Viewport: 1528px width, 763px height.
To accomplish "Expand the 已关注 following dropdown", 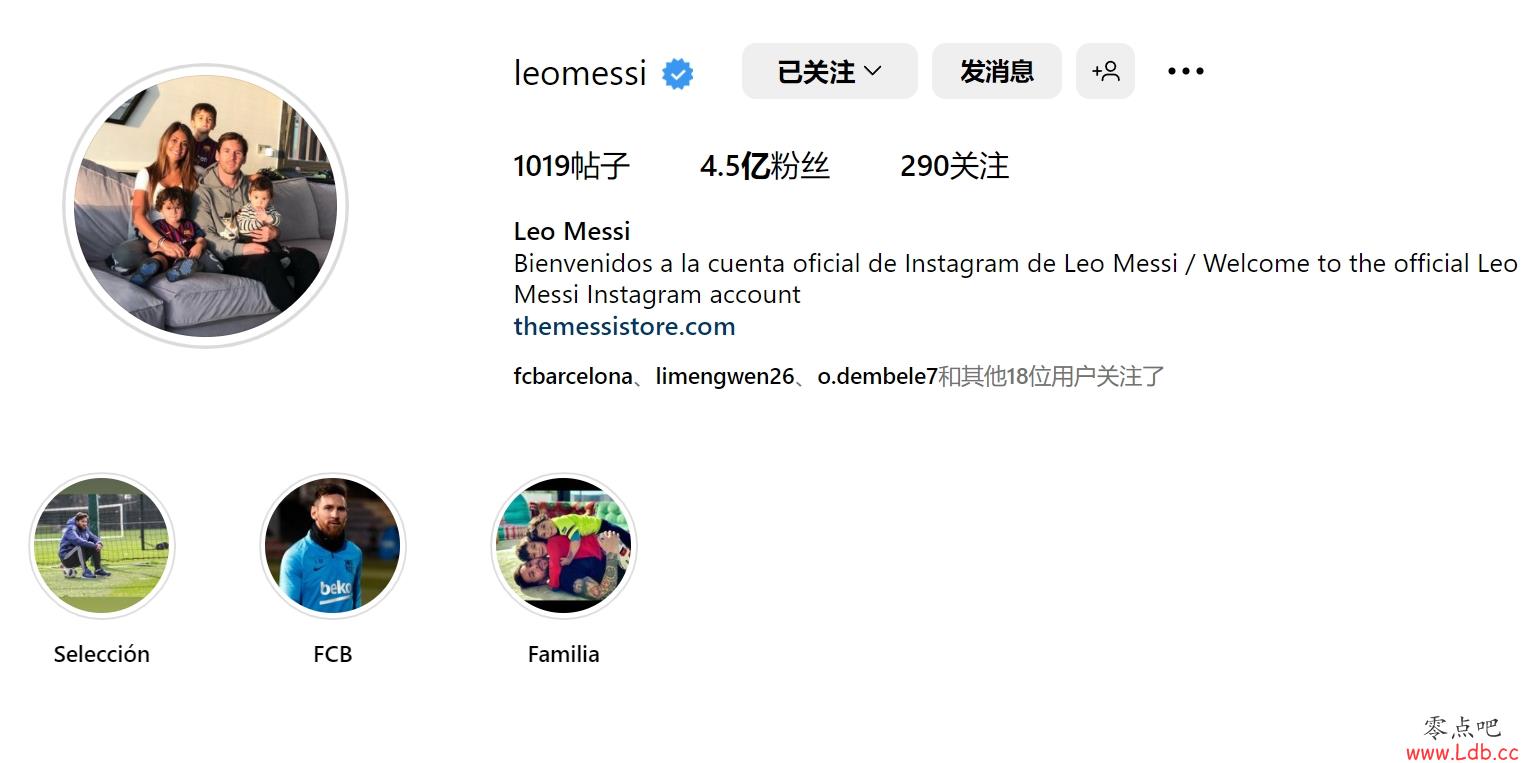I will [x=829, y=71].
